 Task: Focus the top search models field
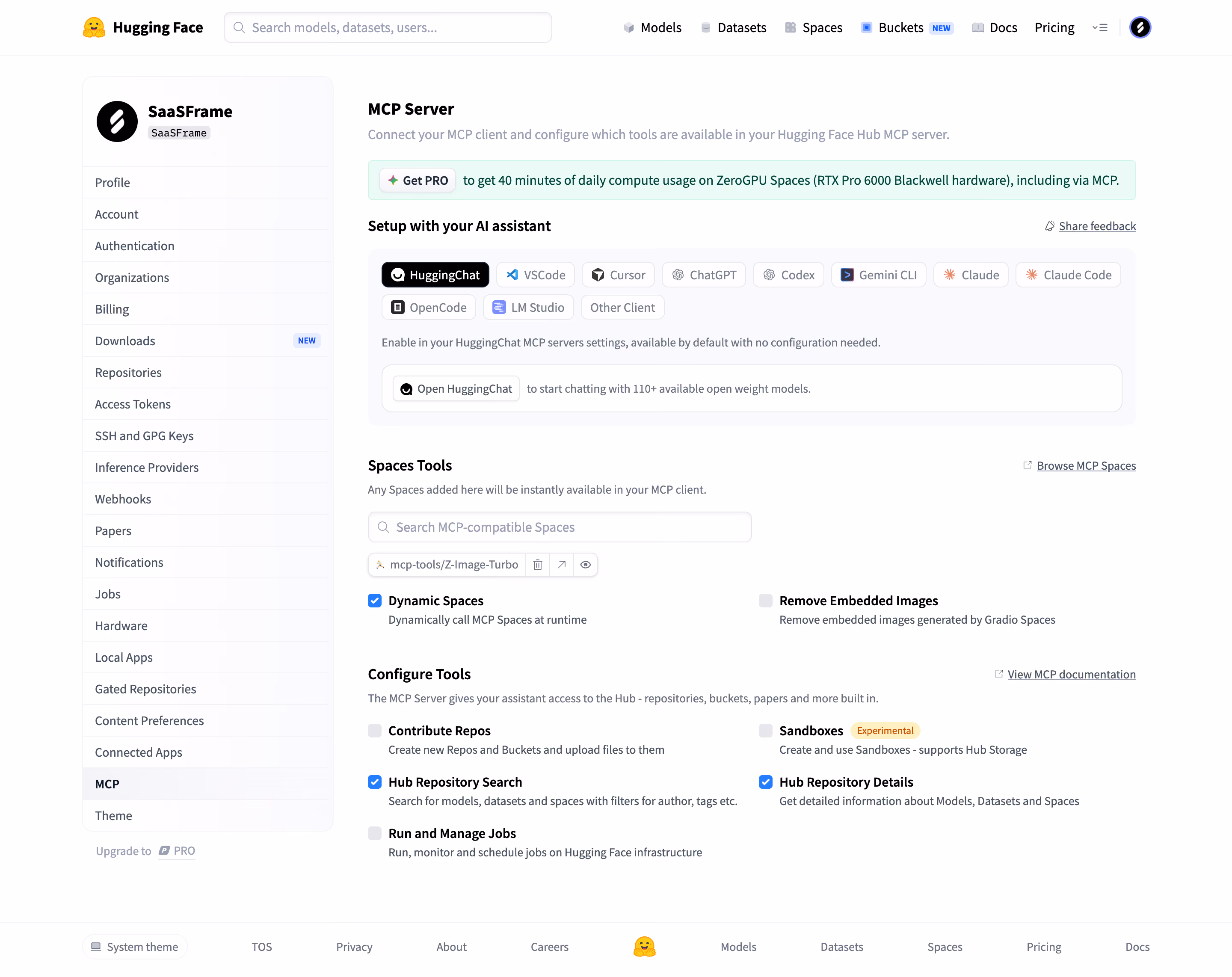388,27
